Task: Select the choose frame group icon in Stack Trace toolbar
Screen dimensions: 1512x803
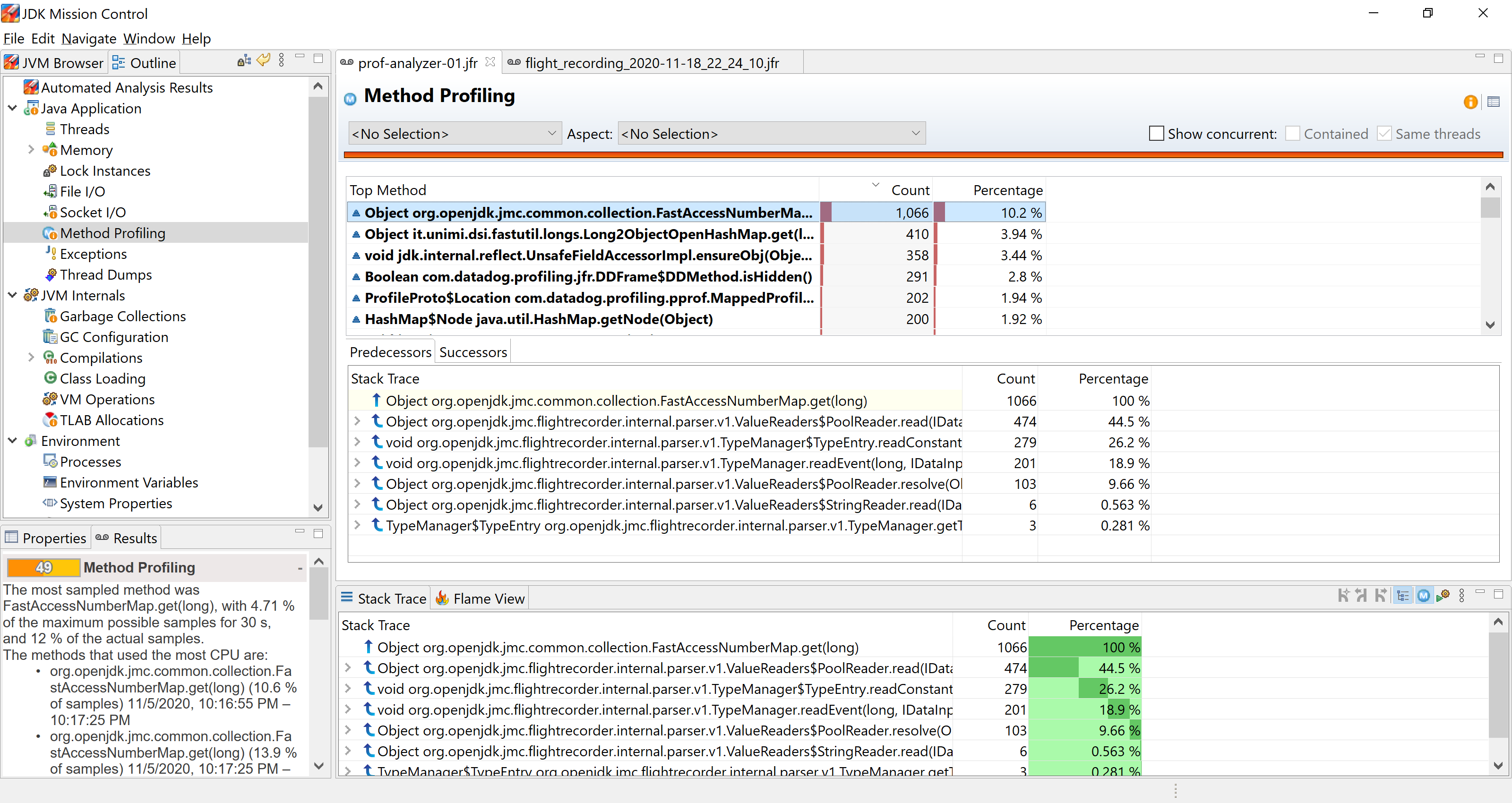Action: point(1342,596)
